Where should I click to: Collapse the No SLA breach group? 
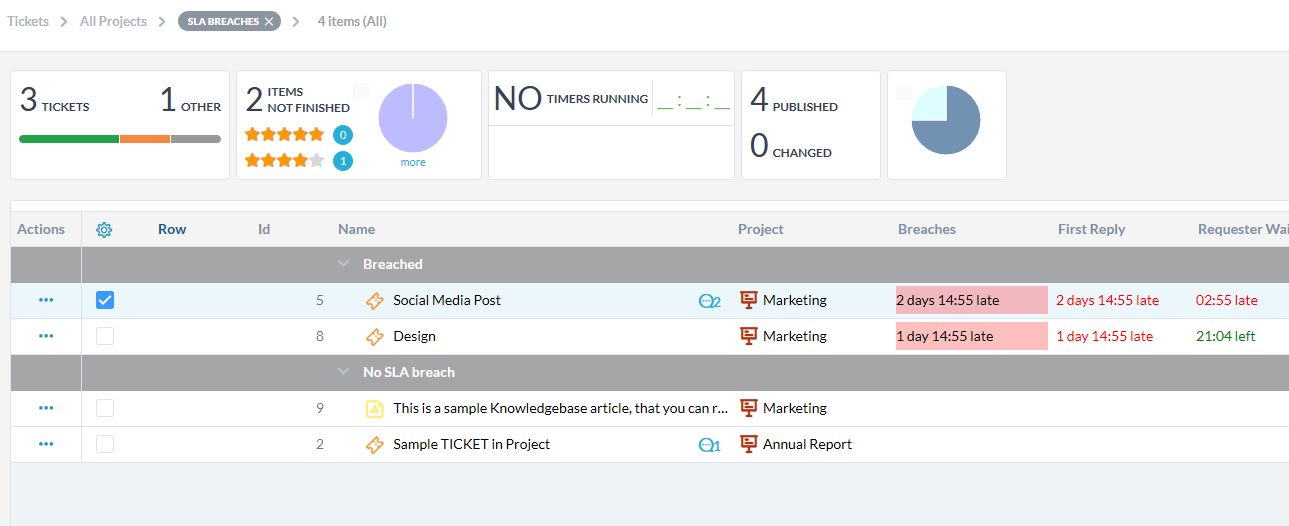click(x=344, y=372)
